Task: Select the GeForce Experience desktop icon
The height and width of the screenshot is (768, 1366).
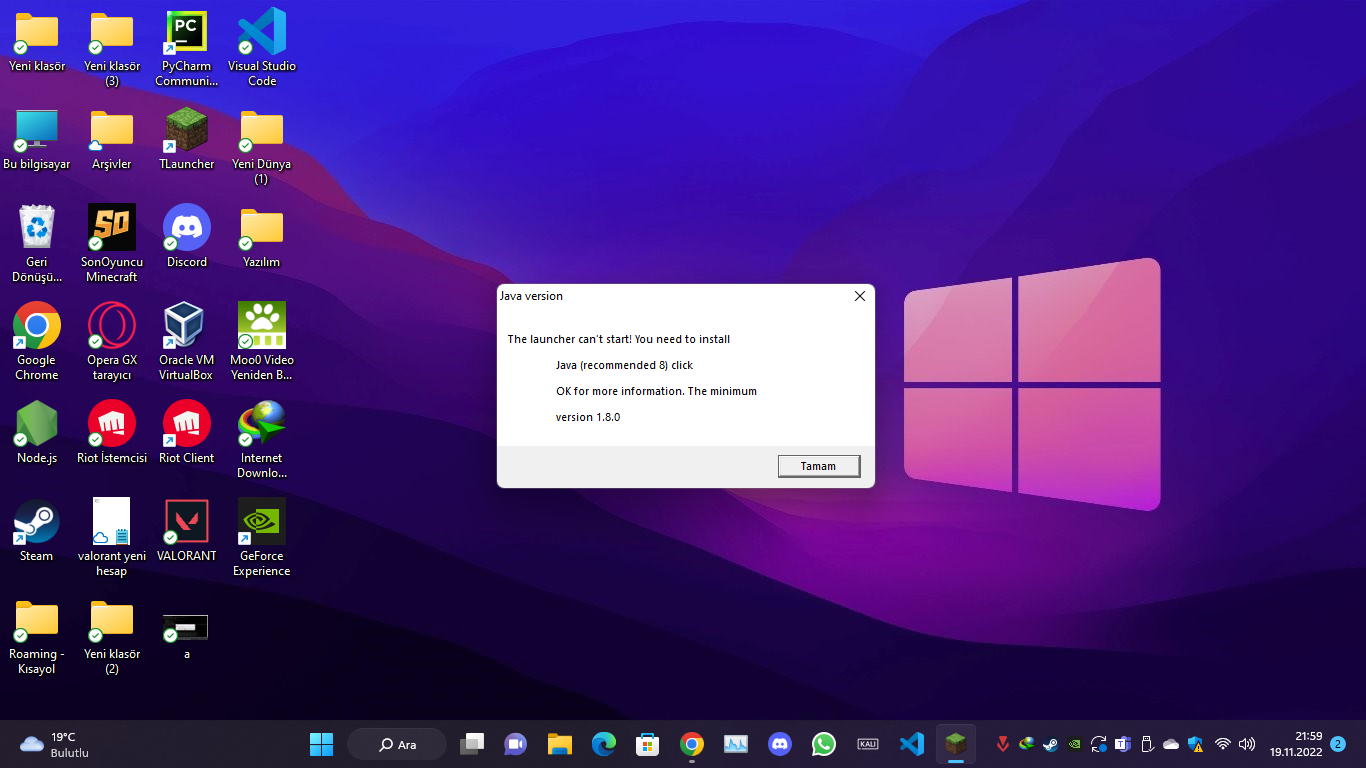Action: coord(262,537)
